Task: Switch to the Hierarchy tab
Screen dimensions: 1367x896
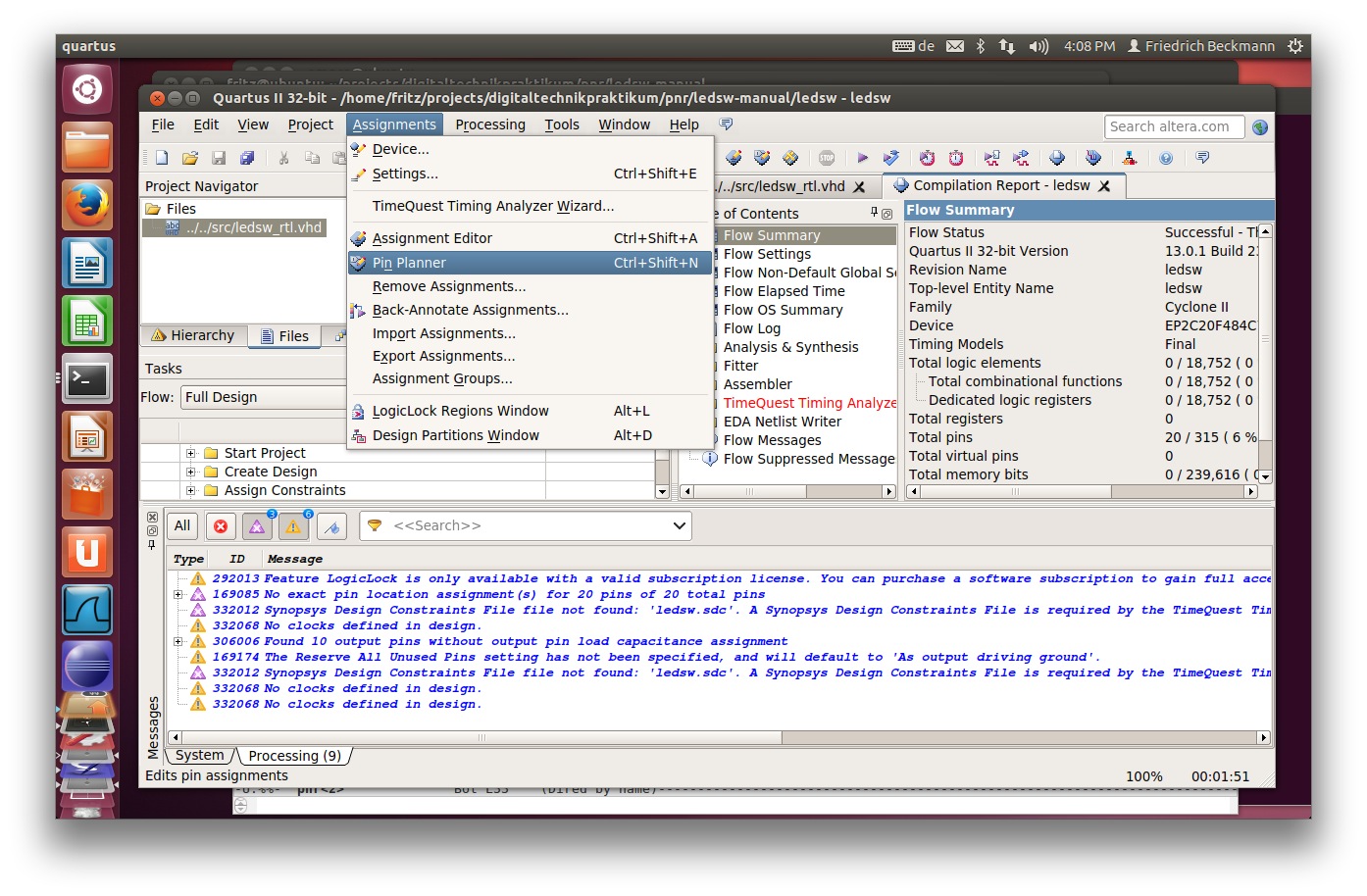Action: coord(193,335)
